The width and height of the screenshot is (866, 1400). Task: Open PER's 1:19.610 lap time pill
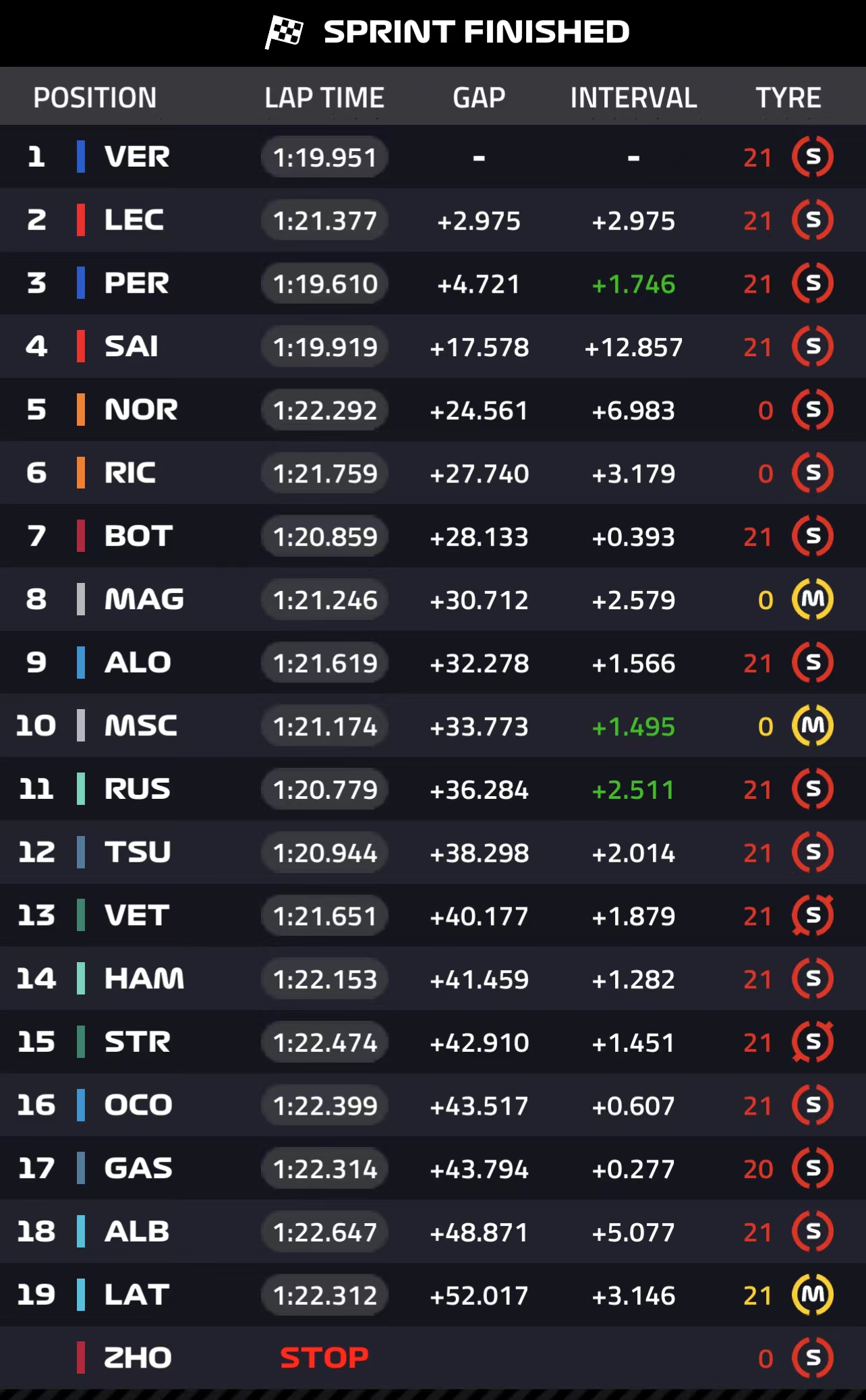click(x=324, y=283)
